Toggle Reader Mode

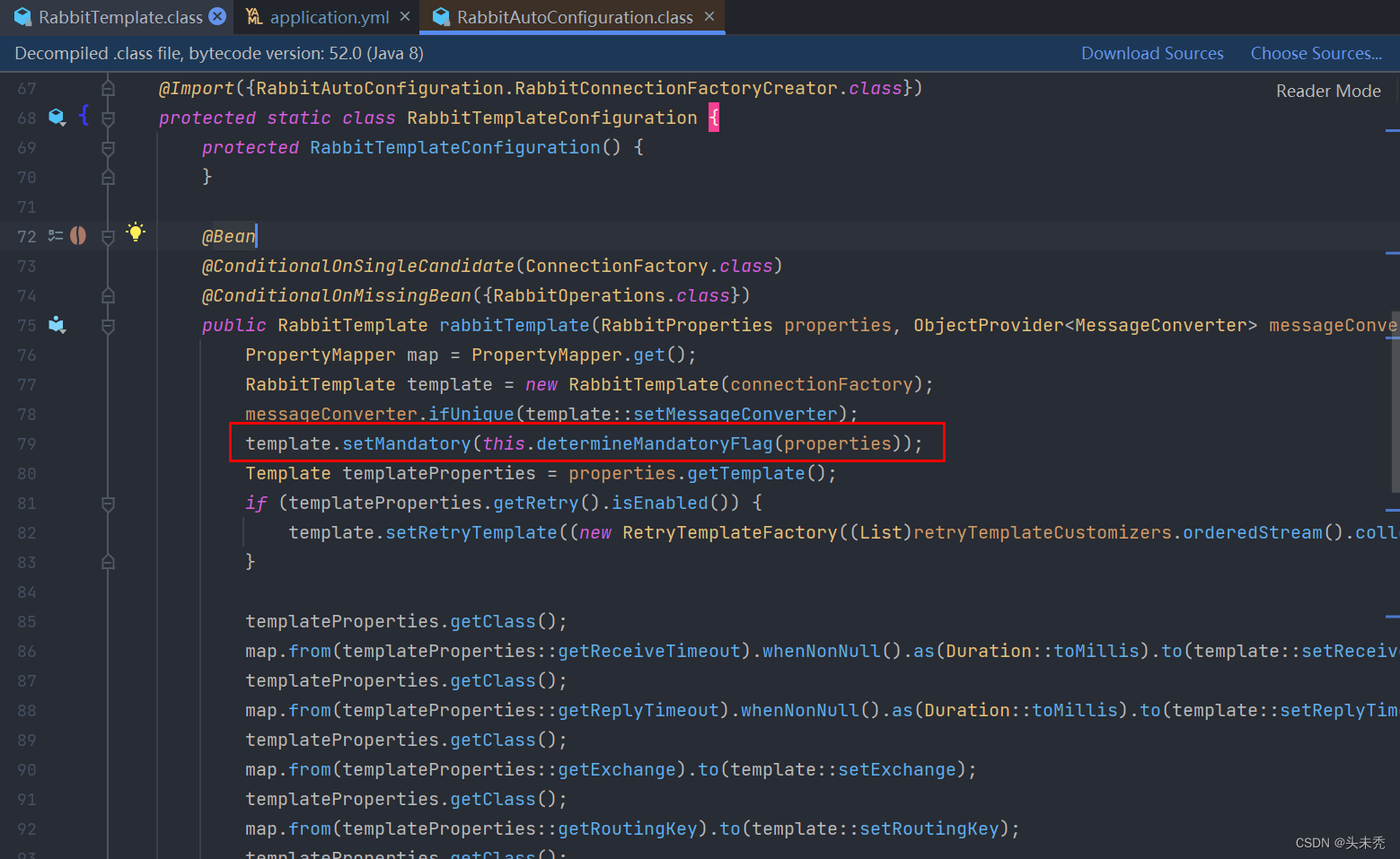click(x=1328, y=91)
